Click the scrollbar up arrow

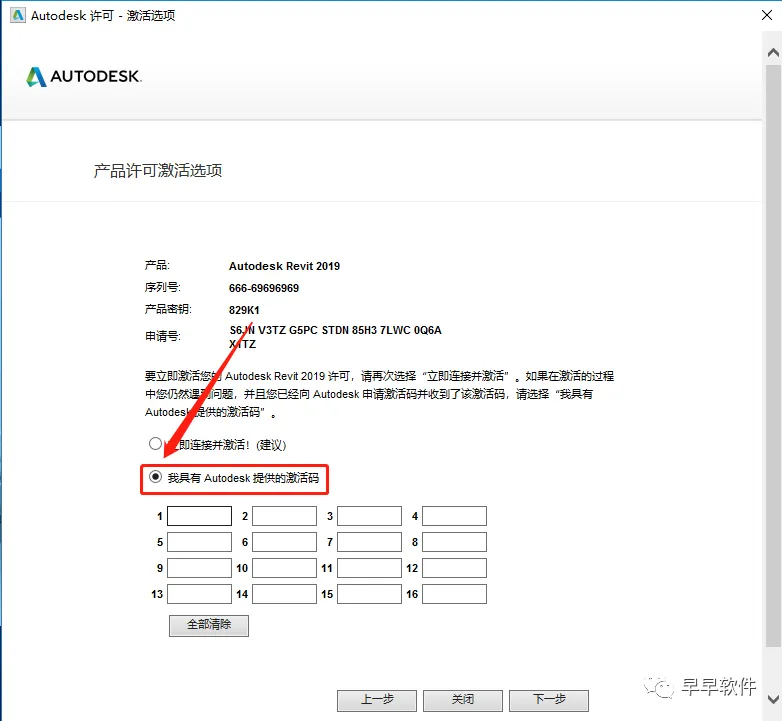coord(773,52)
